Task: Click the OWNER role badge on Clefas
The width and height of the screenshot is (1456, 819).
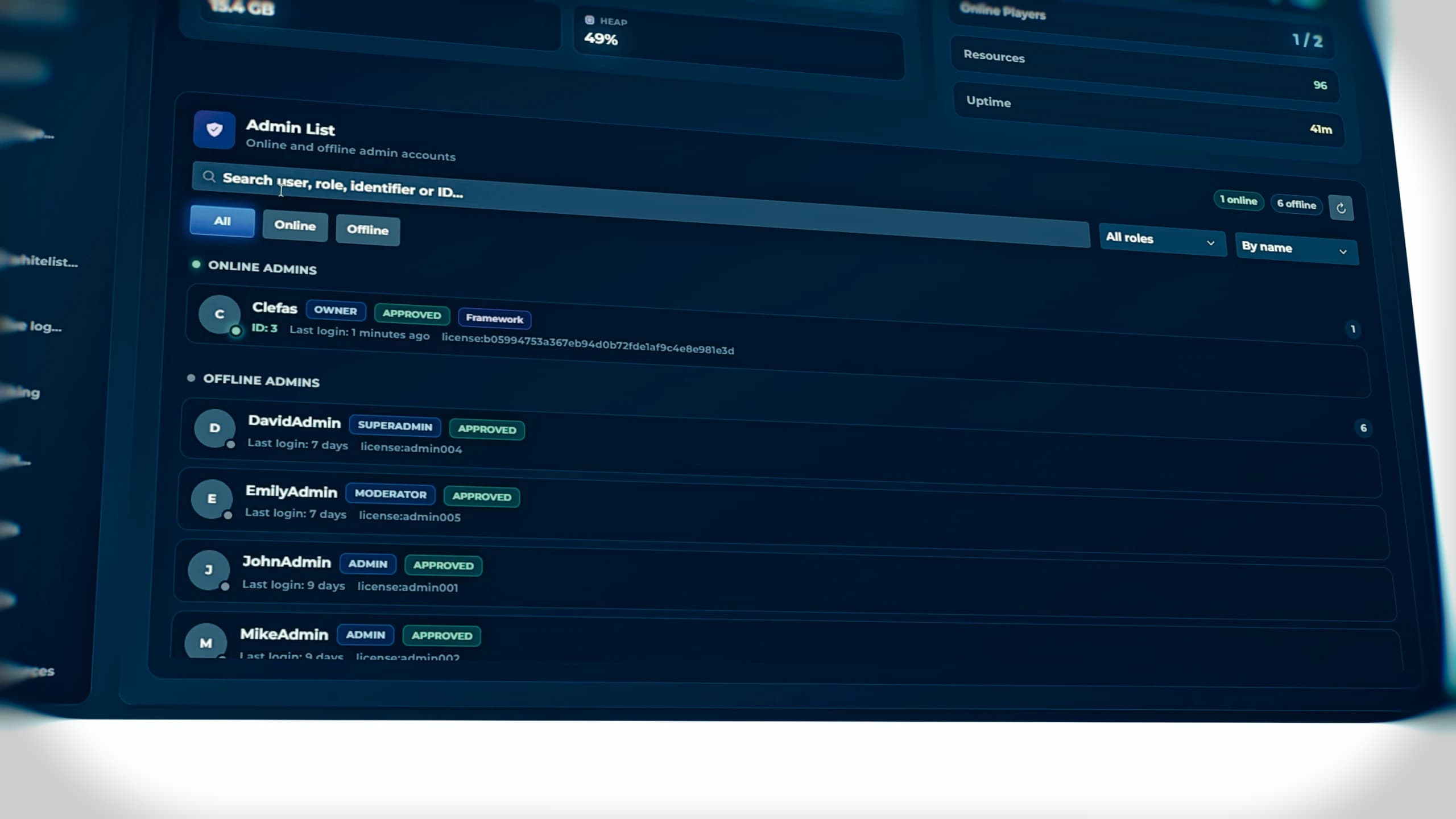Action: [336, 311]
